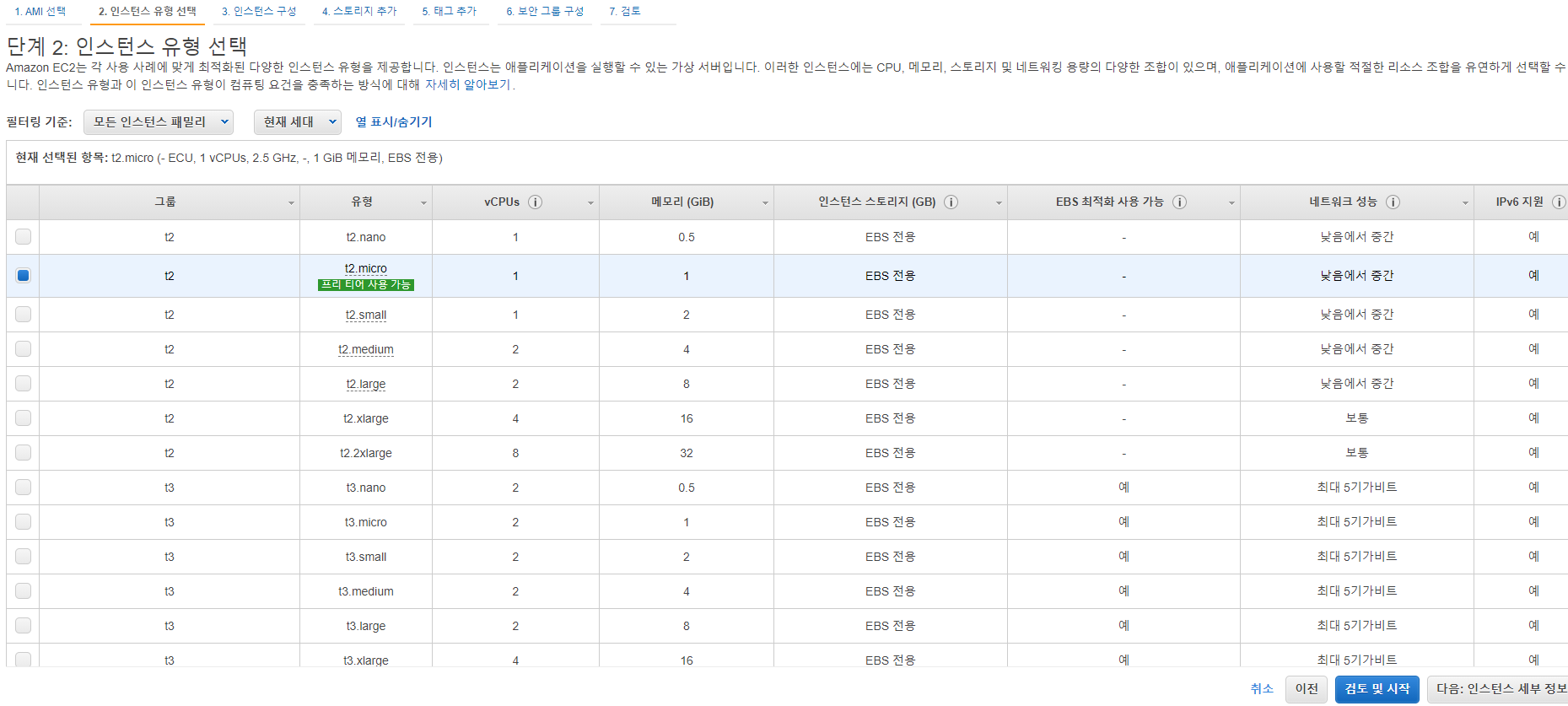The height and width of the screenshot is (706, 1568).
Task: Click the t3.medium type cell
Action: pos(366,591)
